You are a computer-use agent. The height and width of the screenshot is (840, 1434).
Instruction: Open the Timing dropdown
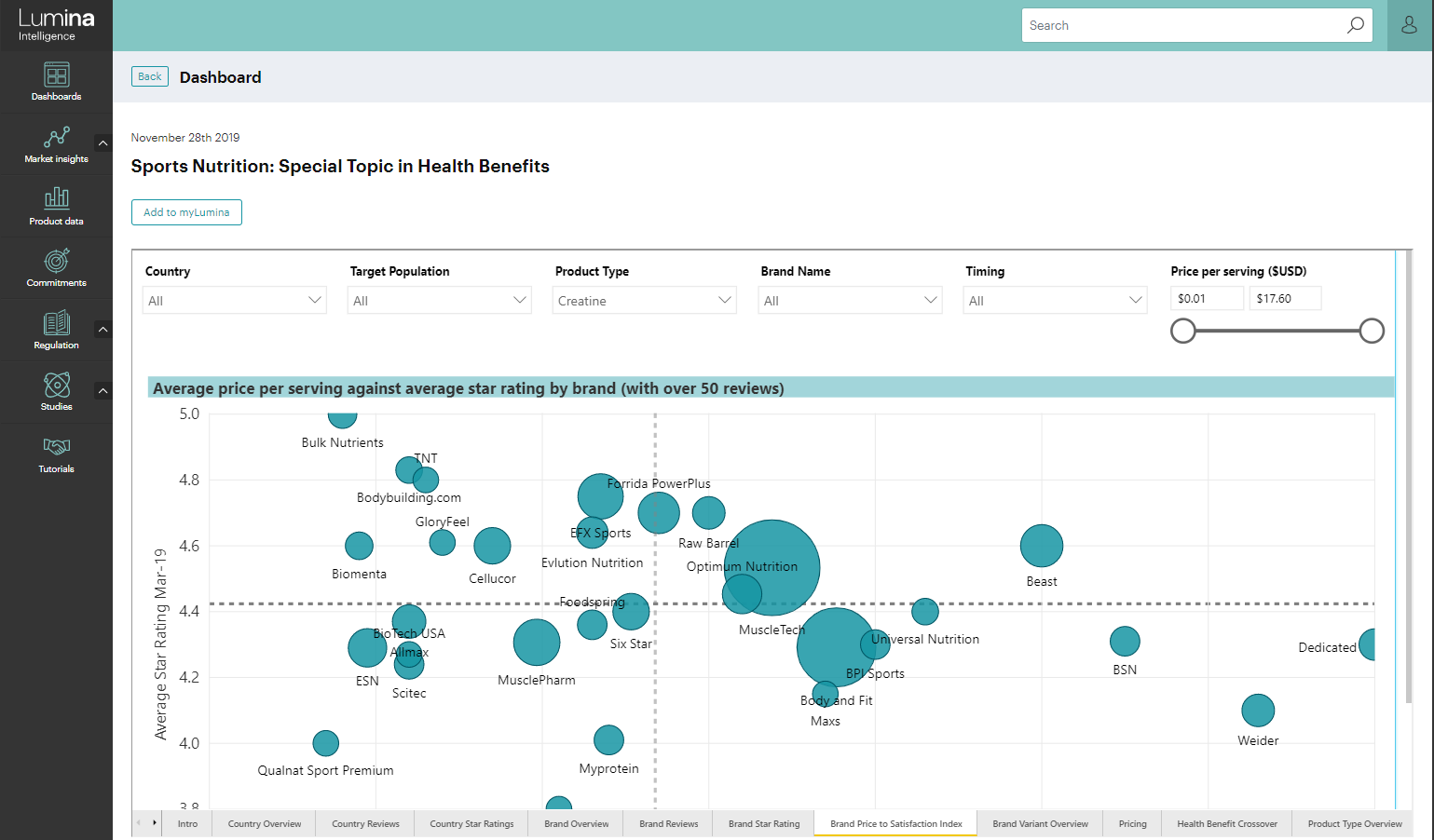(1055, 300)
